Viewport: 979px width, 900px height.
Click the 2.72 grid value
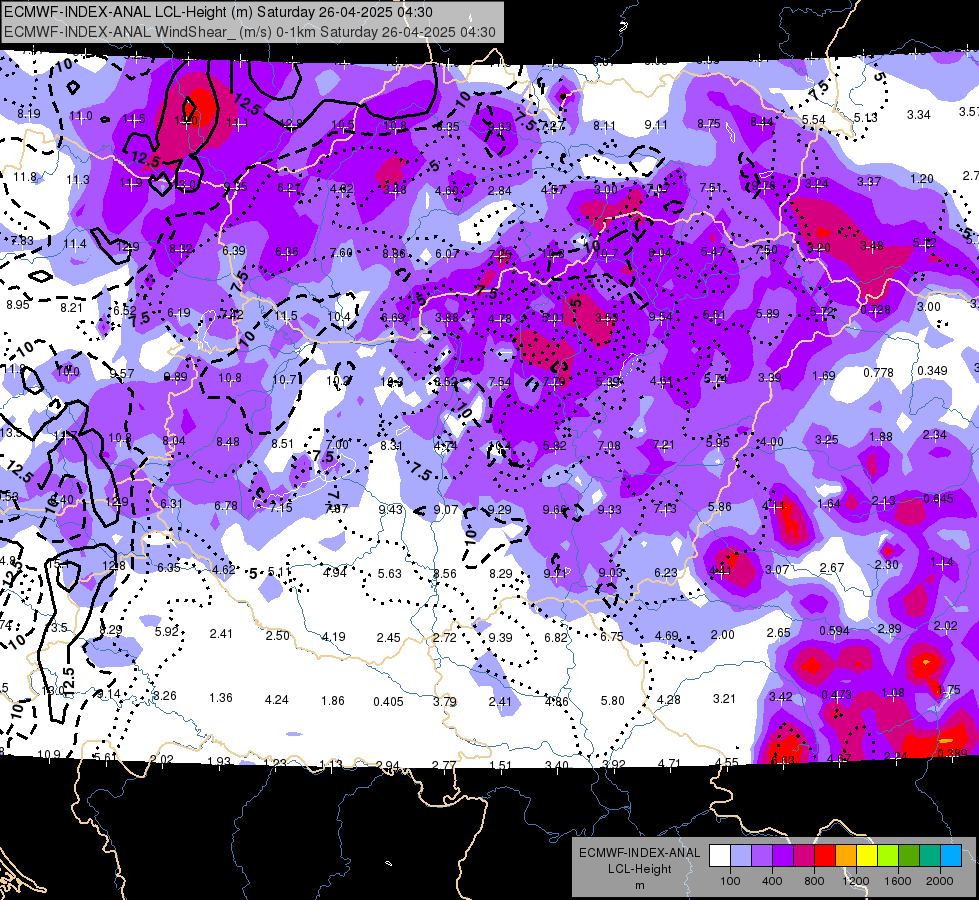(445, 638)
